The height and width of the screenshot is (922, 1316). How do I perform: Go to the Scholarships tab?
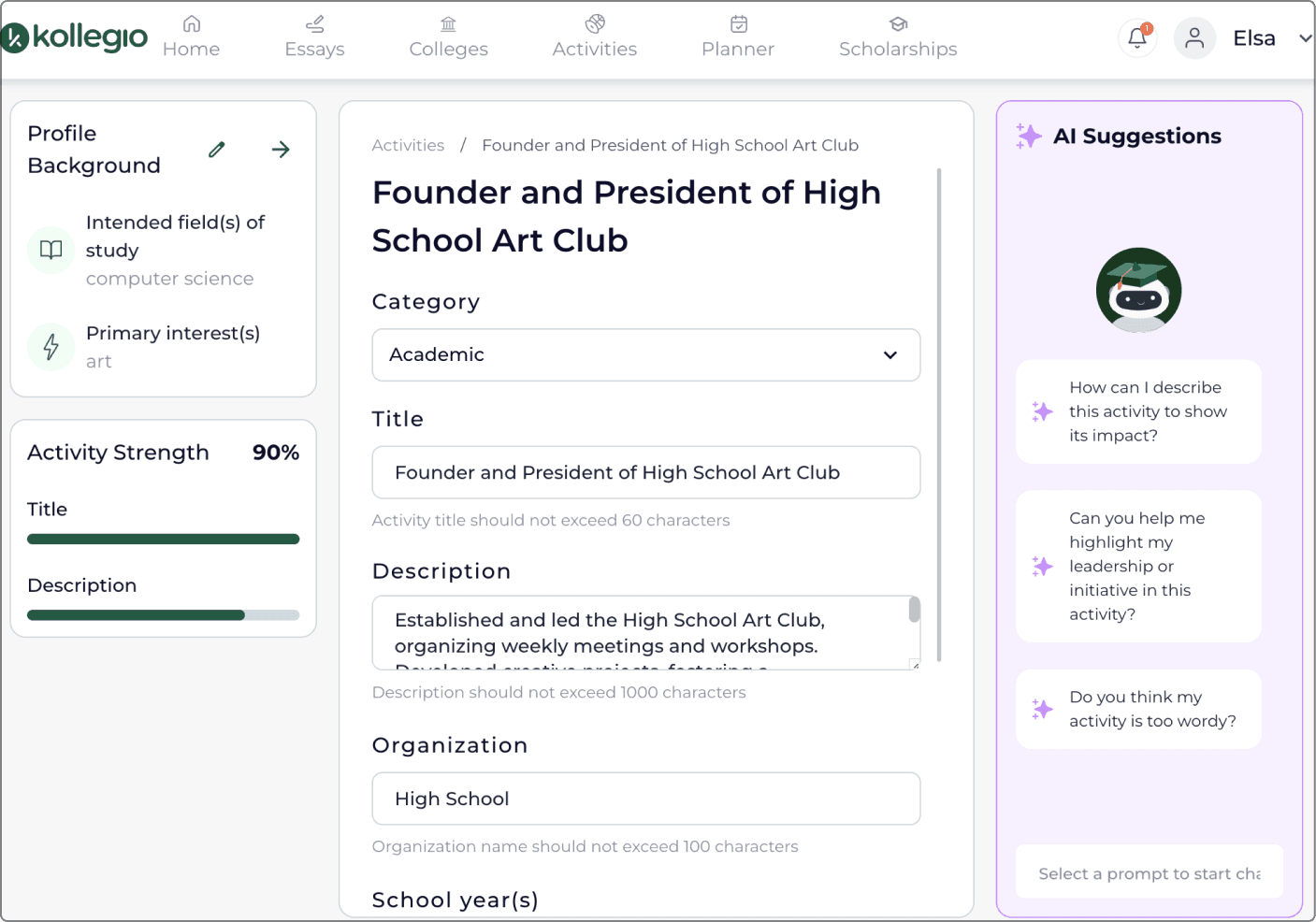pos(898,37)
